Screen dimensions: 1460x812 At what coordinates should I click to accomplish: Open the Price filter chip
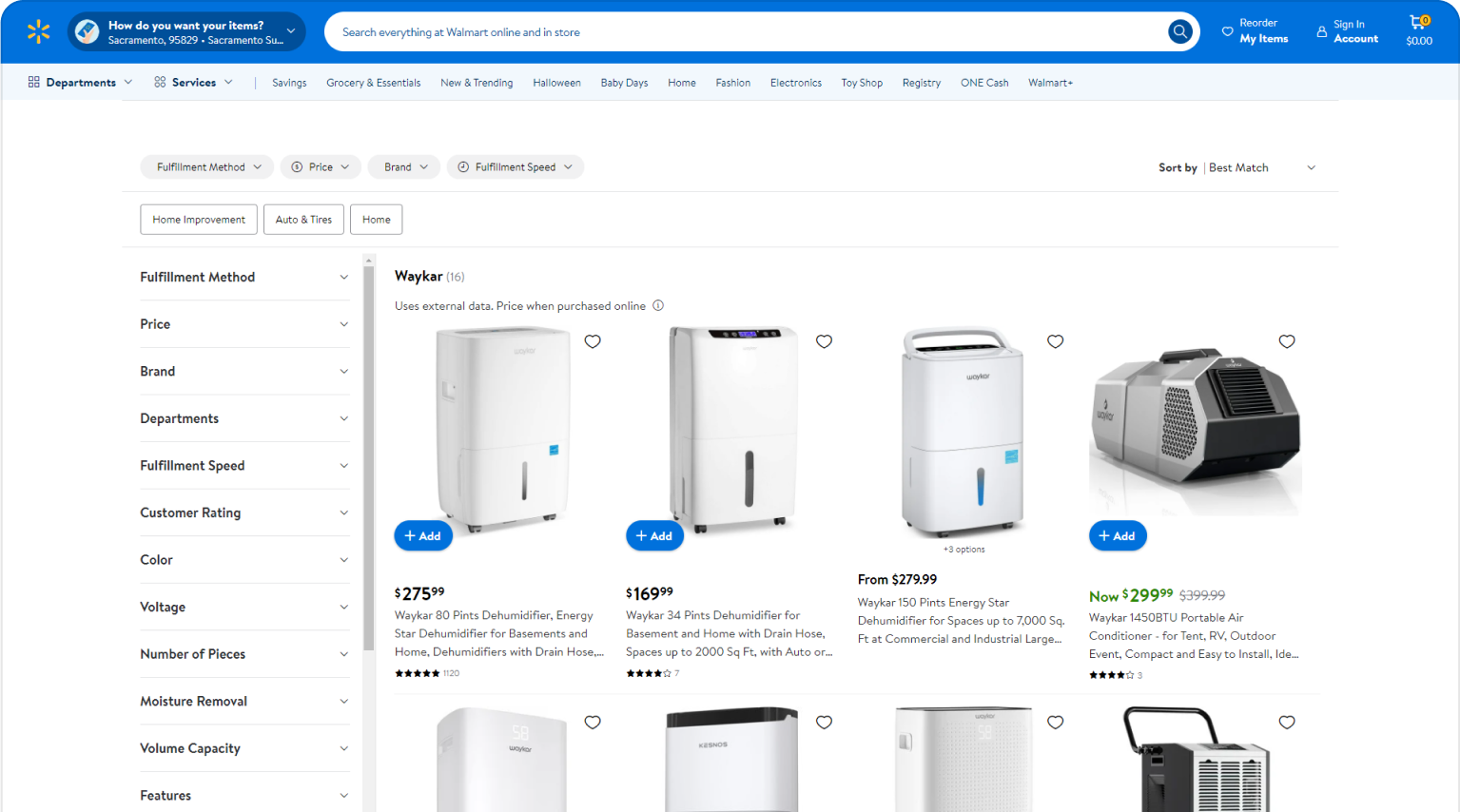point(321,167)
